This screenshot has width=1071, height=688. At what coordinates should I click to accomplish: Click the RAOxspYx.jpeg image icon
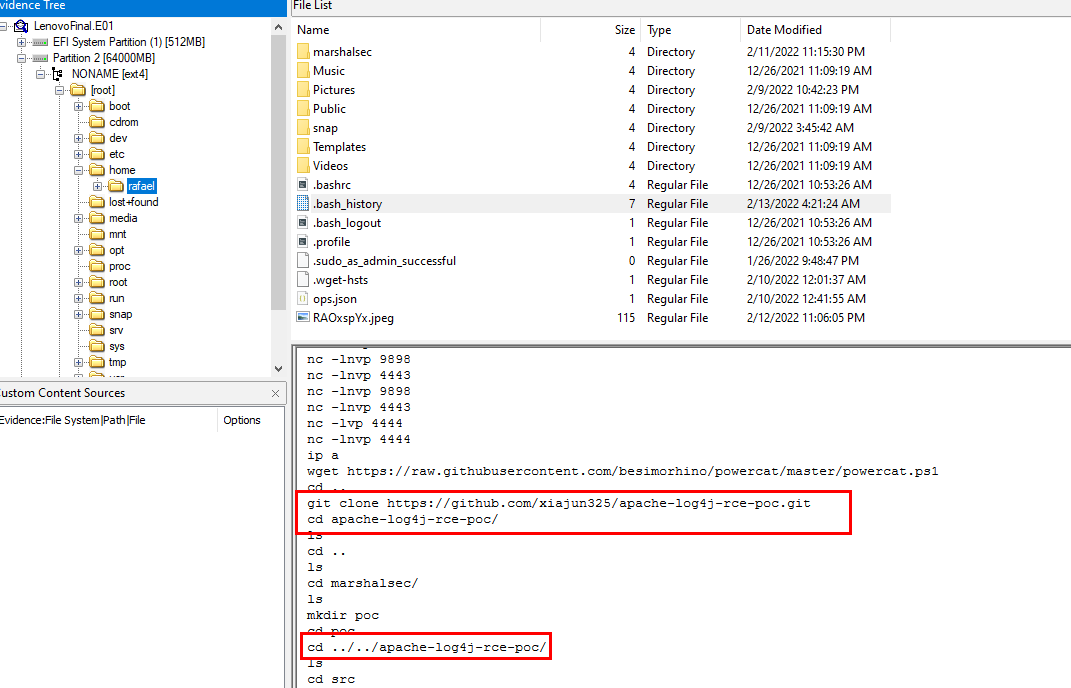click(x=303, y=317)
